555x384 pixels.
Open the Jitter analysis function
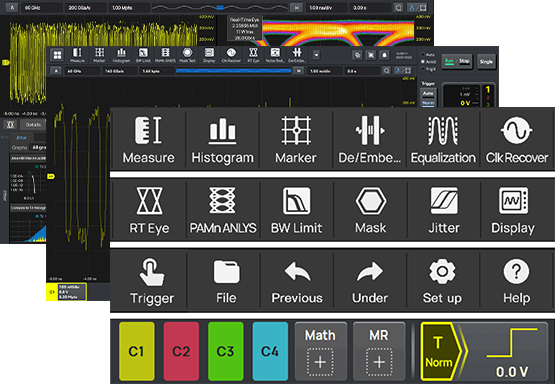pyautogui.click(x=443, y=210)
